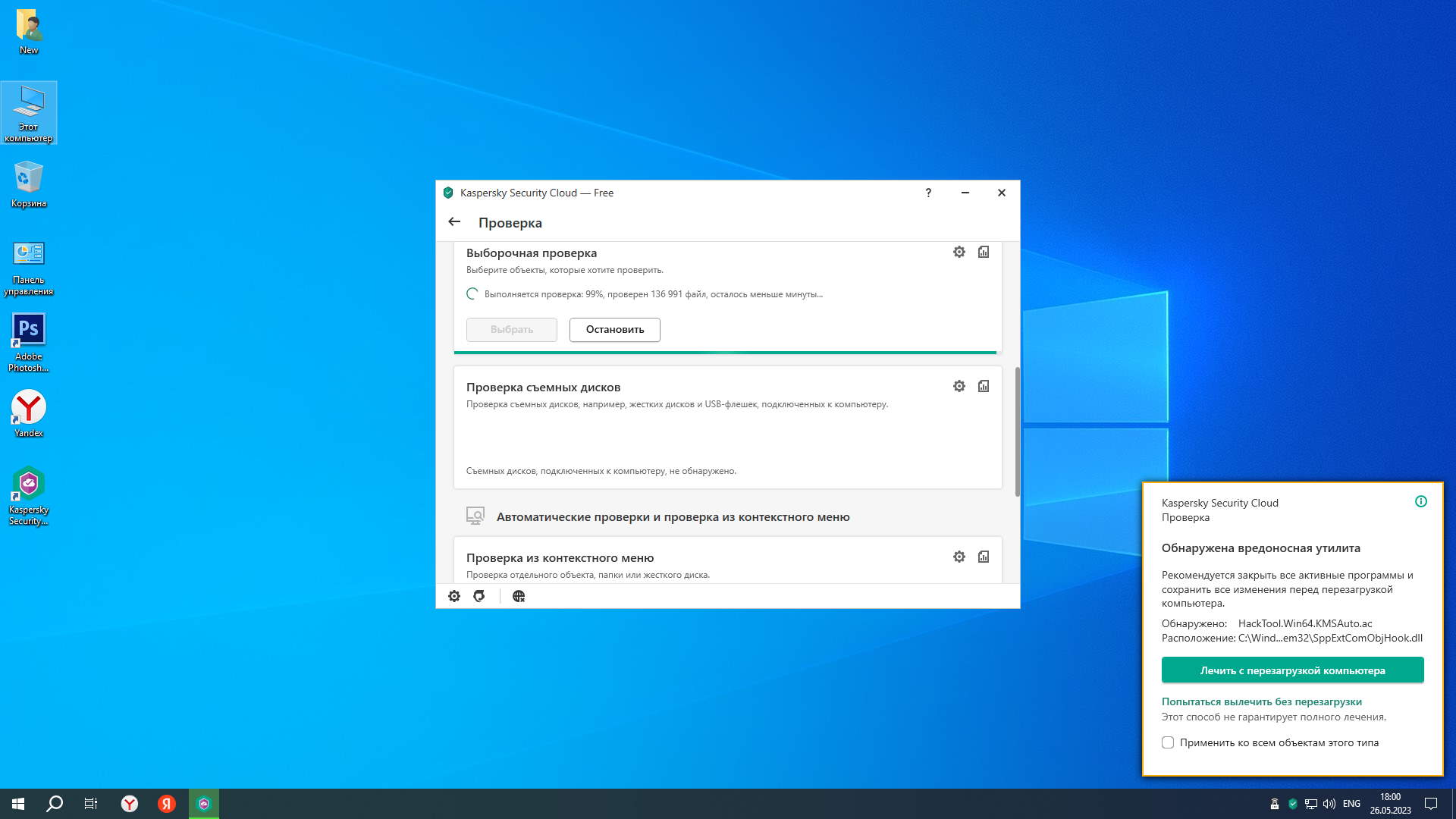Viewport: 1456px width, 819px height.
Task: Click the ENG language indicator in tray
Action: click(x=1351, y=804)
